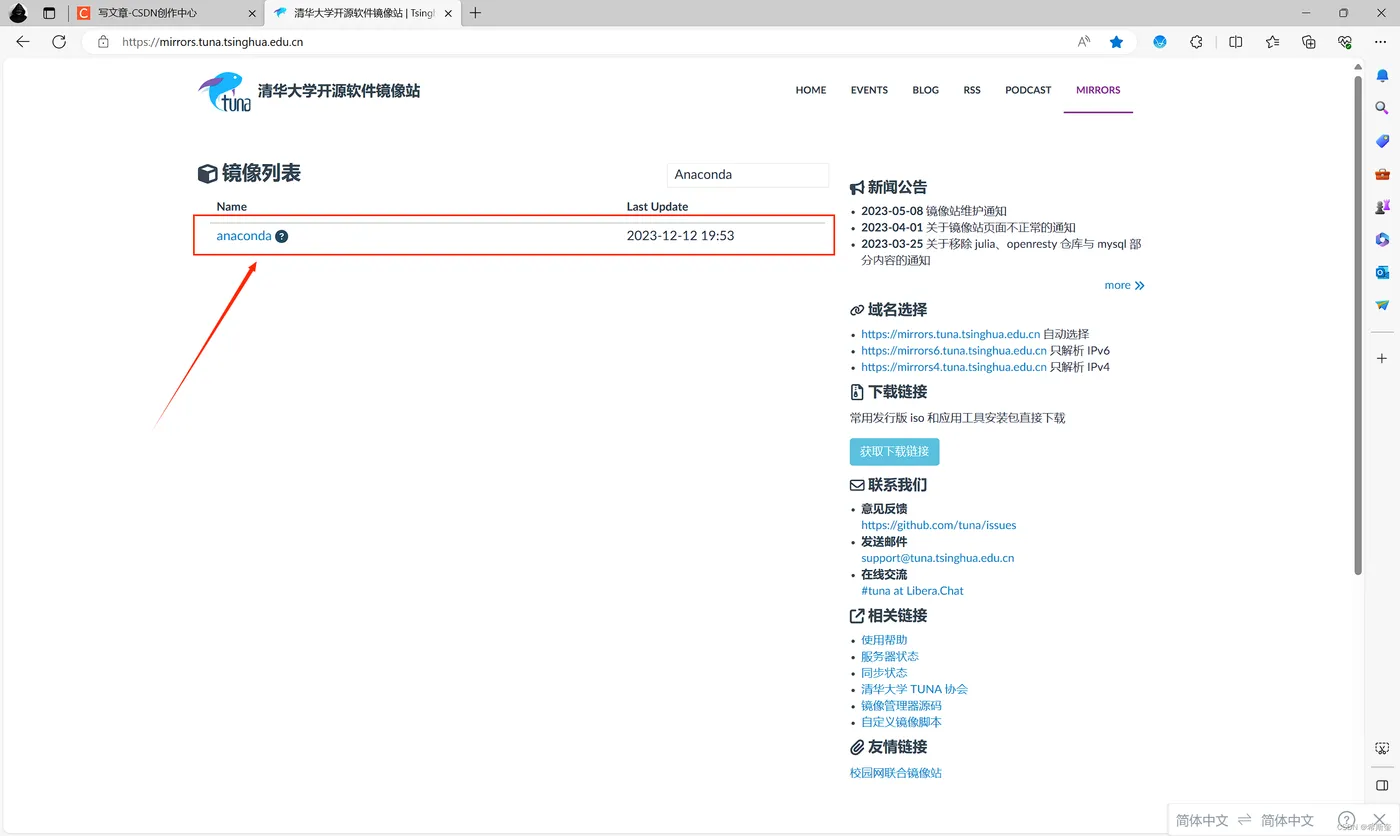
Task: Open the 服务器状态 link
Action: coord(890,657)
